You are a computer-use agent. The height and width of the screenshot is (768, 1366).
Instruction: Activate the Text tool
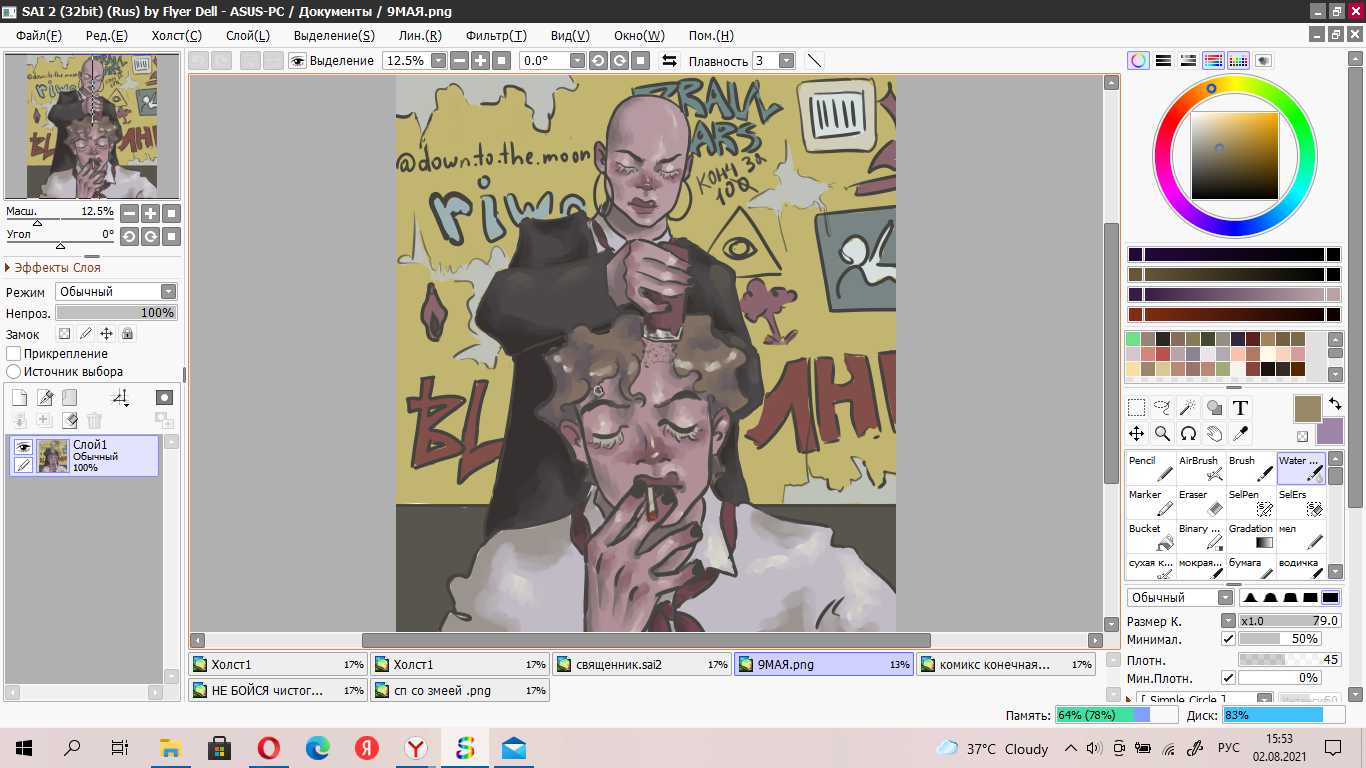click(x=1240, y=408)
